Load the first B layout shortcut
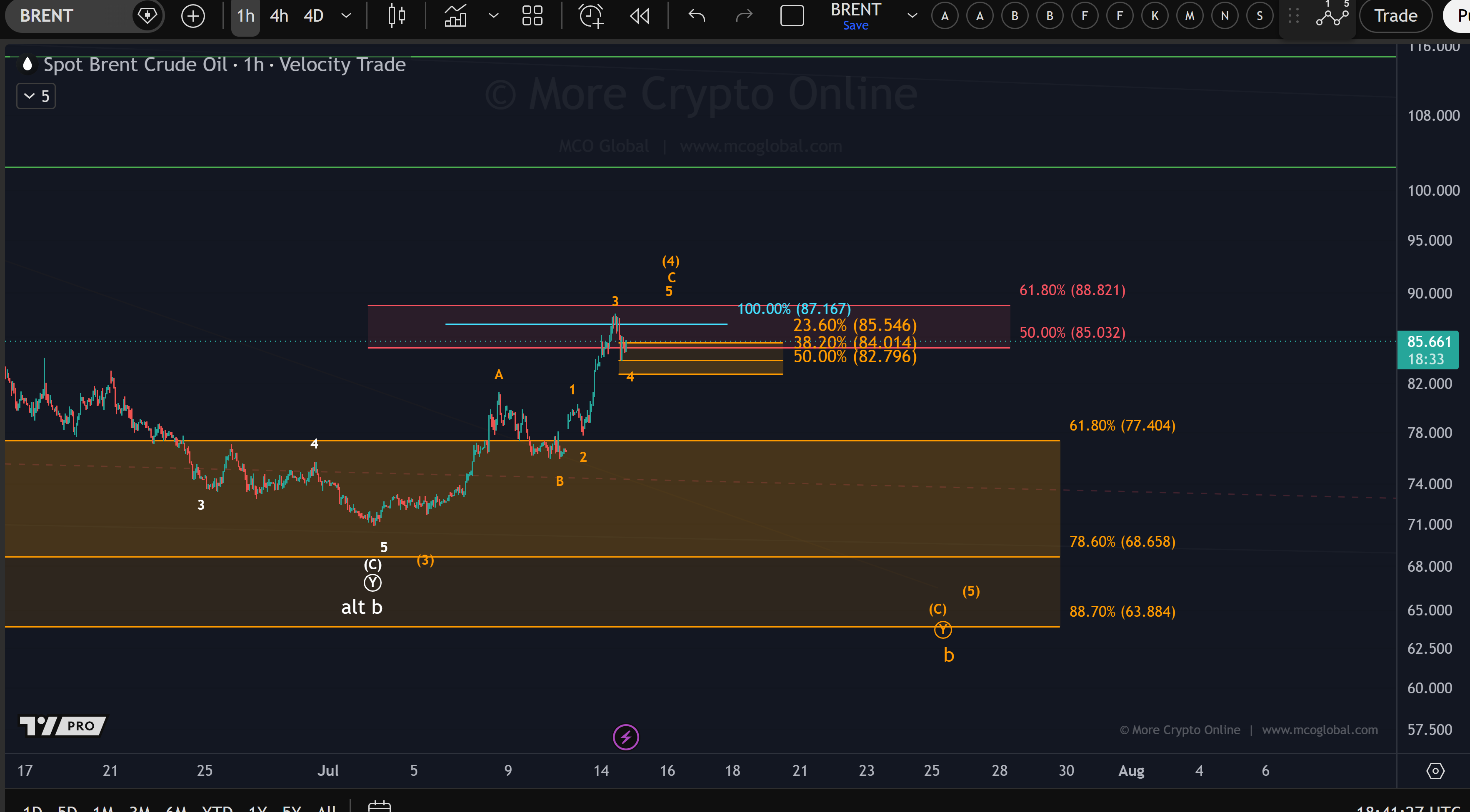The image size is (1470, 812). [x=1015, y=16]
